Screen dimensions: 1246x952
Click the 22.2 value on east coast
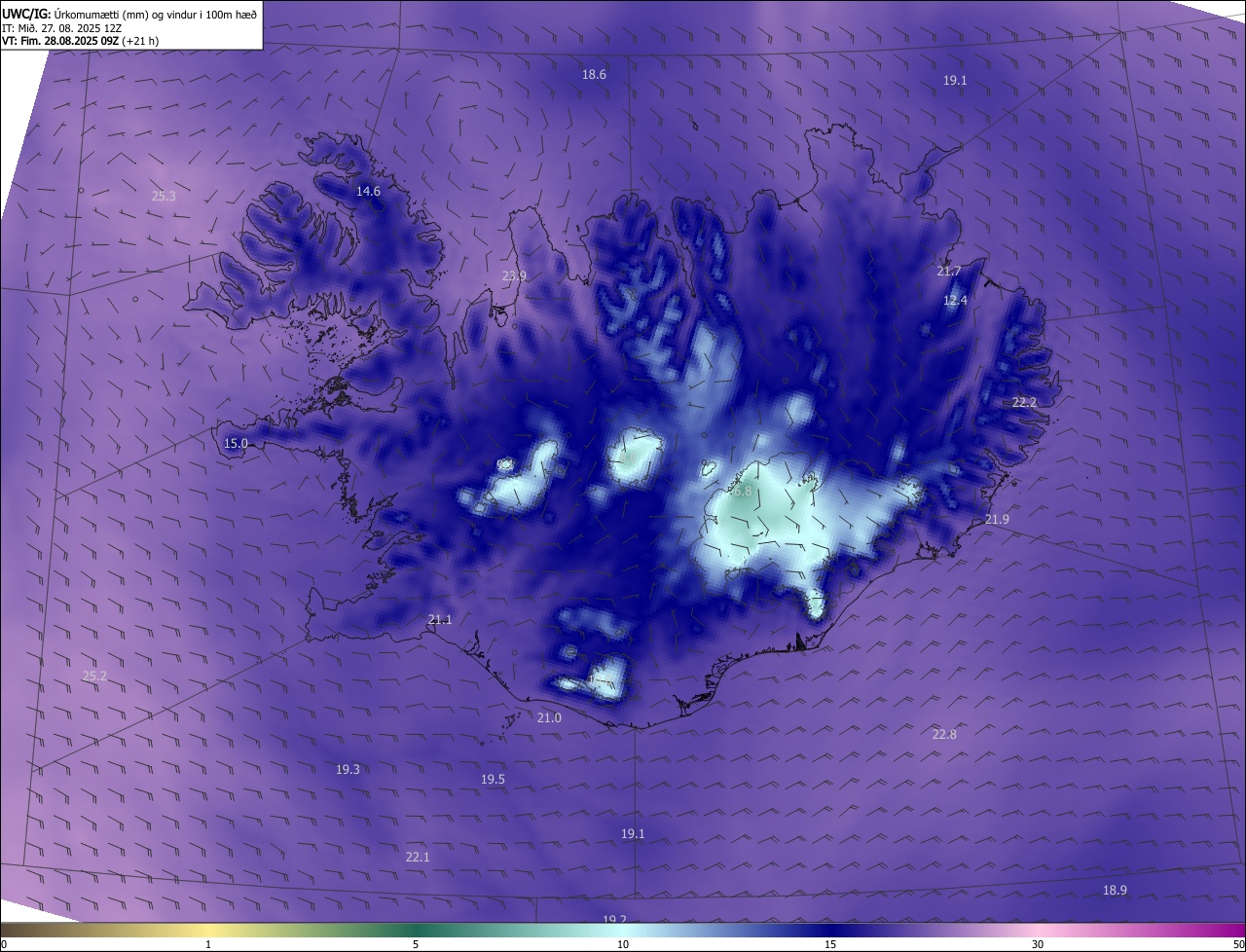pyautogui.click(x=1024, y=402)
